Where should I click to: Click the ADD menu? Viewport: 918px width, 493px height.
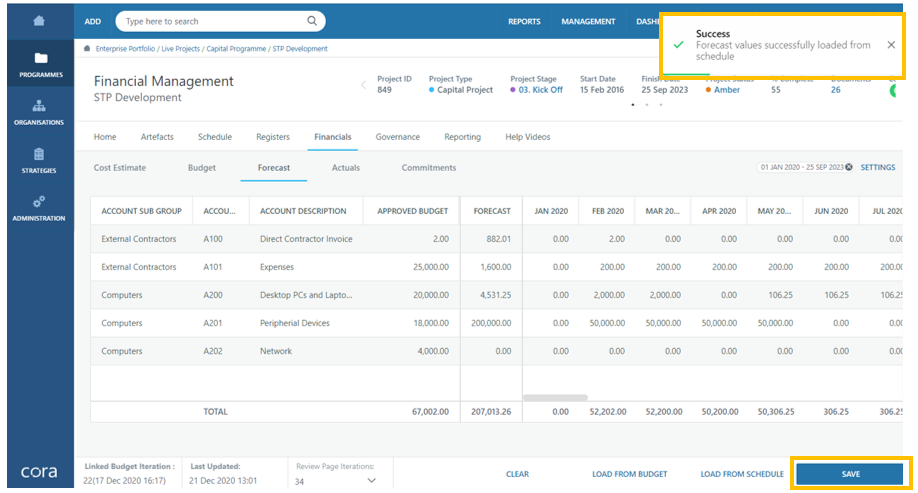click(93, 21)
